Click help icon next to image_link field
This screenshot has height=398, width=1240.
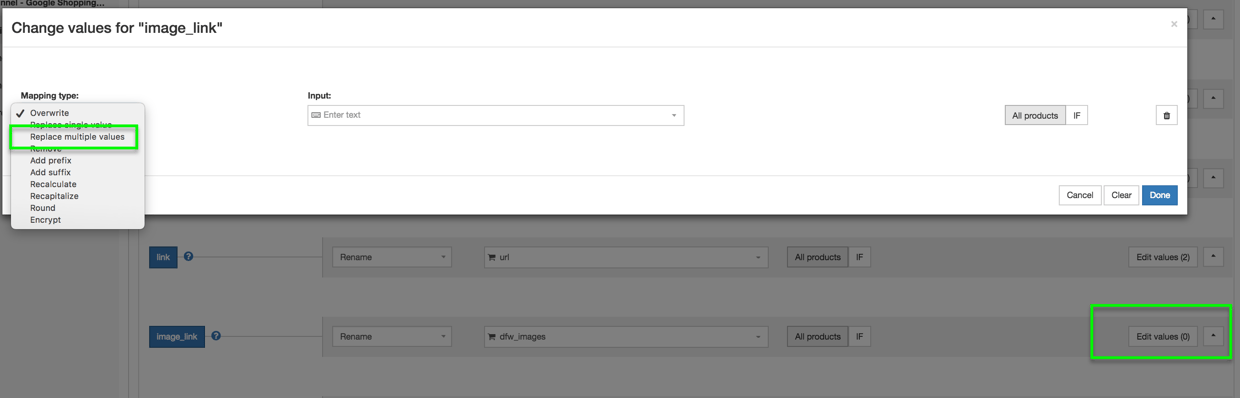click(216, 336)
